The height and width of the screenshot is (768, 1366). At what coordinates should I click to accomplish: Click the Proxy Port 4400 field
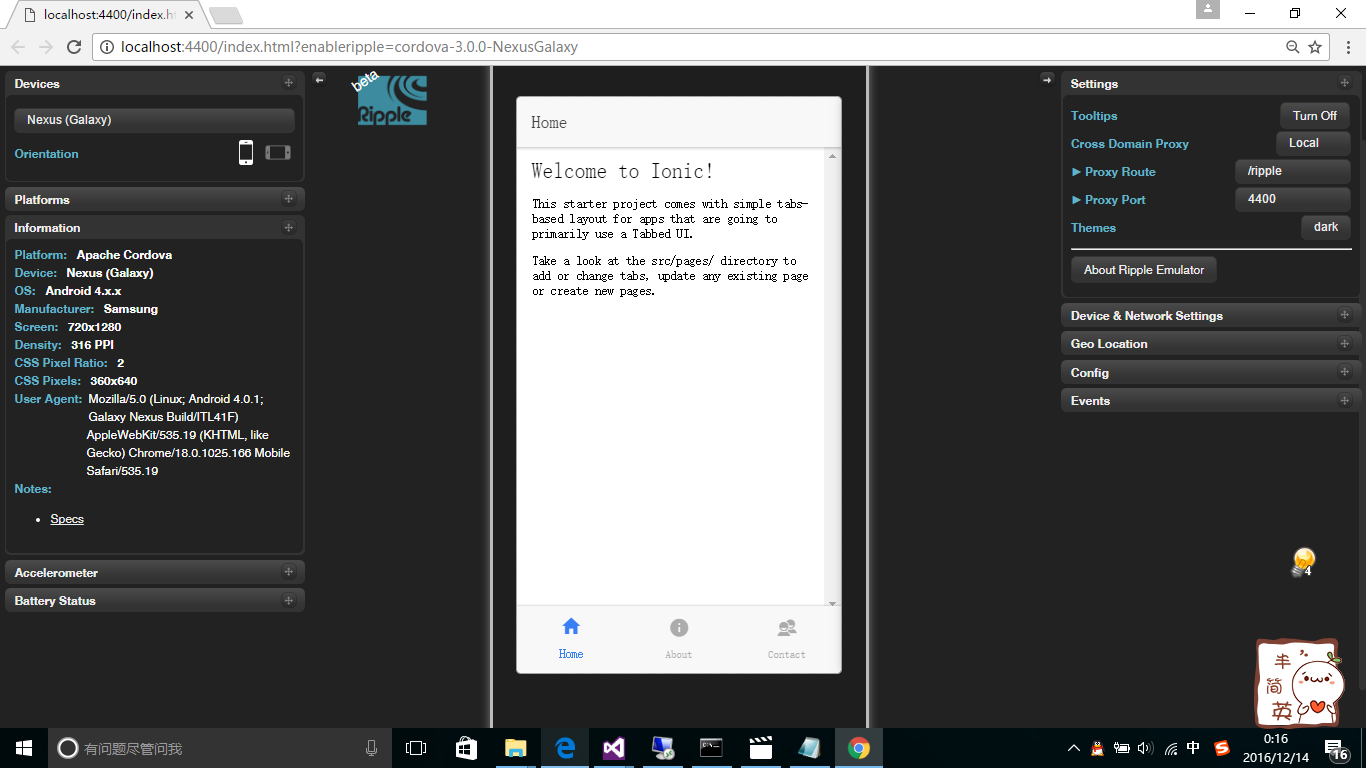[x=1293, y=200]
